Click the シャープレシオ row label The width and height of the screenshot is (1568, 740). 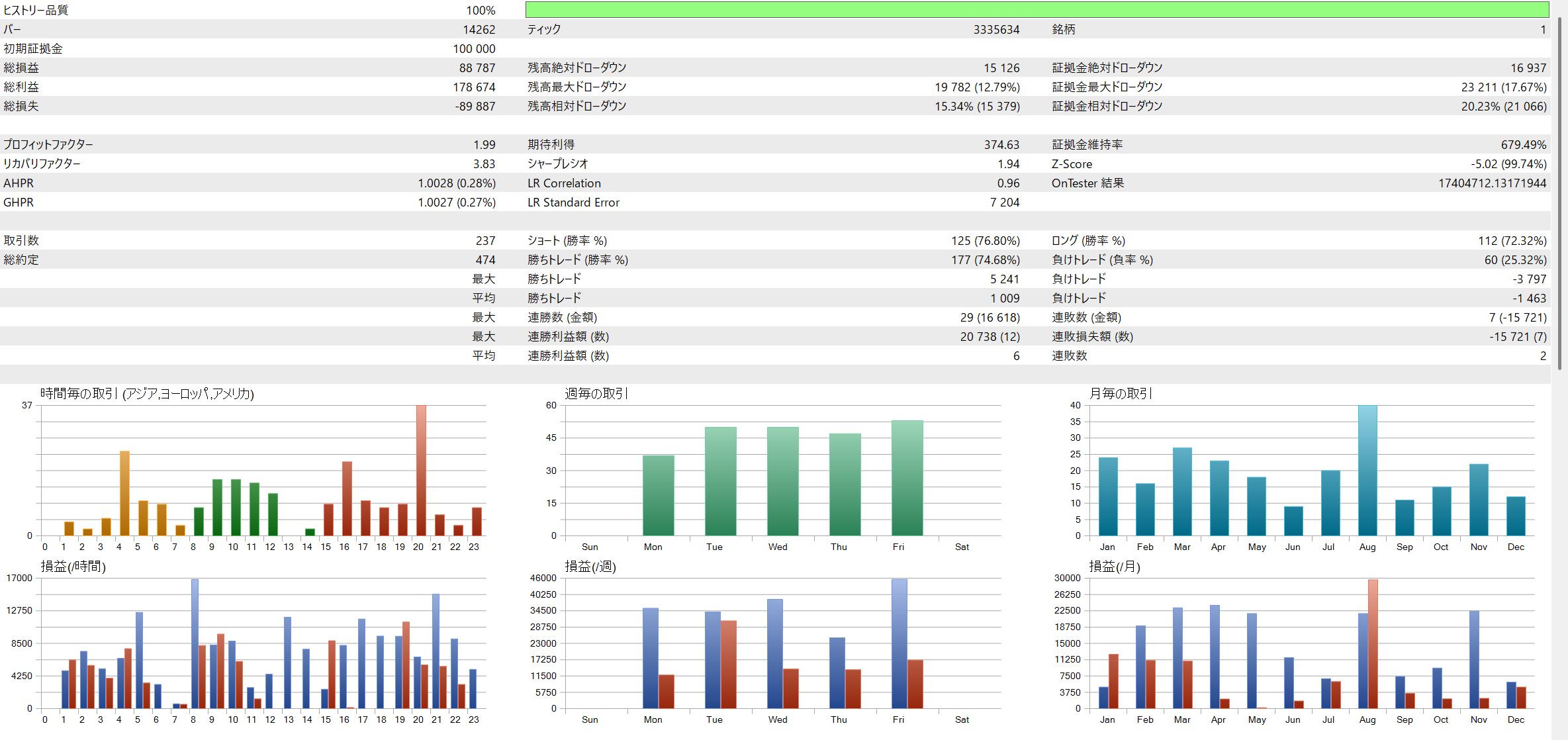[x=557, y=164]
